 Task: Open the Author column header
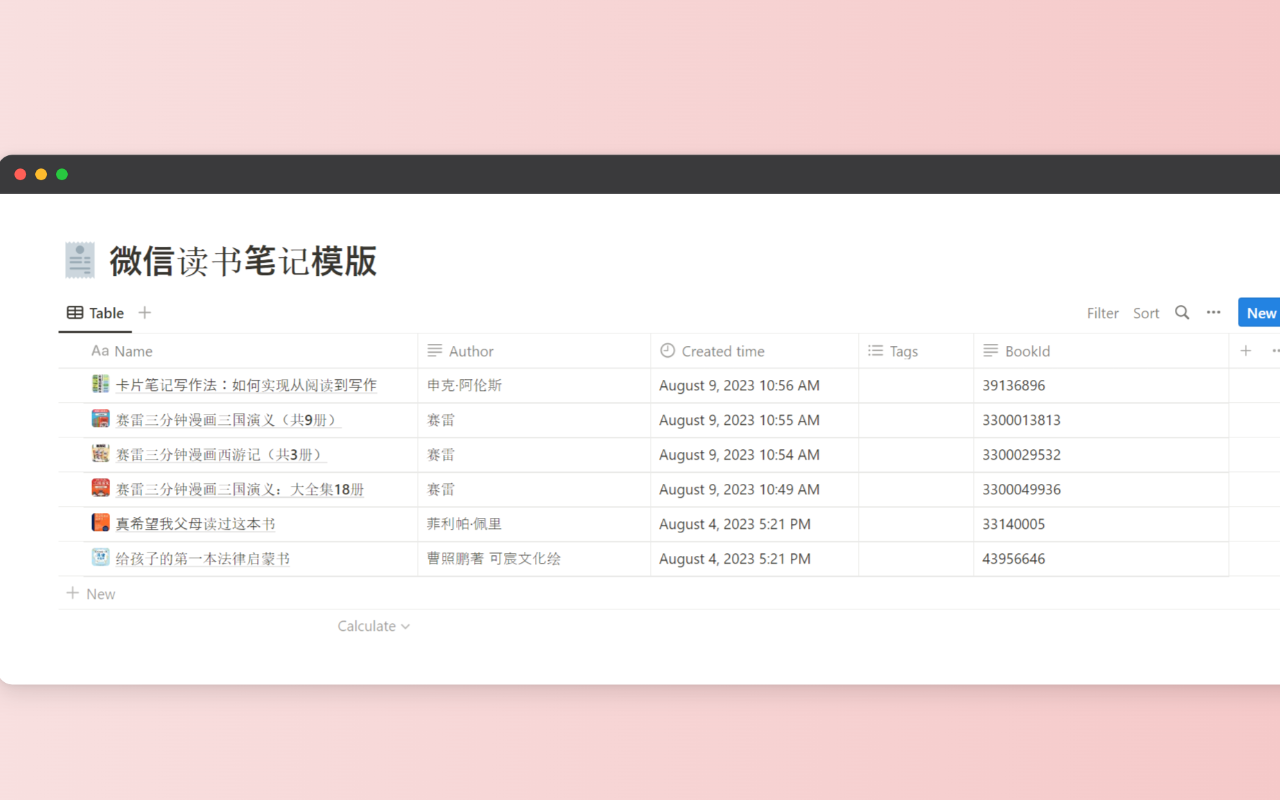534,351
